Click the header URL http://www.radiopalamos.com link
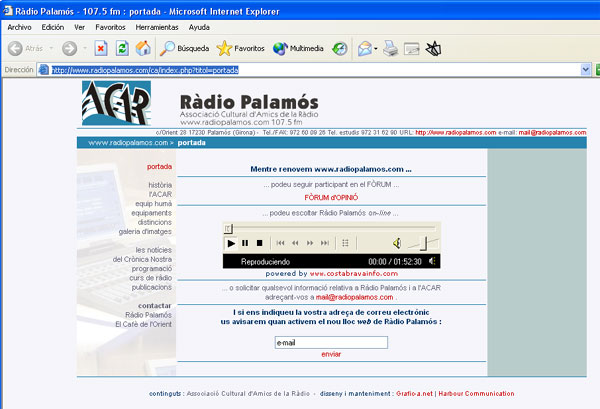This screenshot has height=409, width=600. [x=456, y=133]
